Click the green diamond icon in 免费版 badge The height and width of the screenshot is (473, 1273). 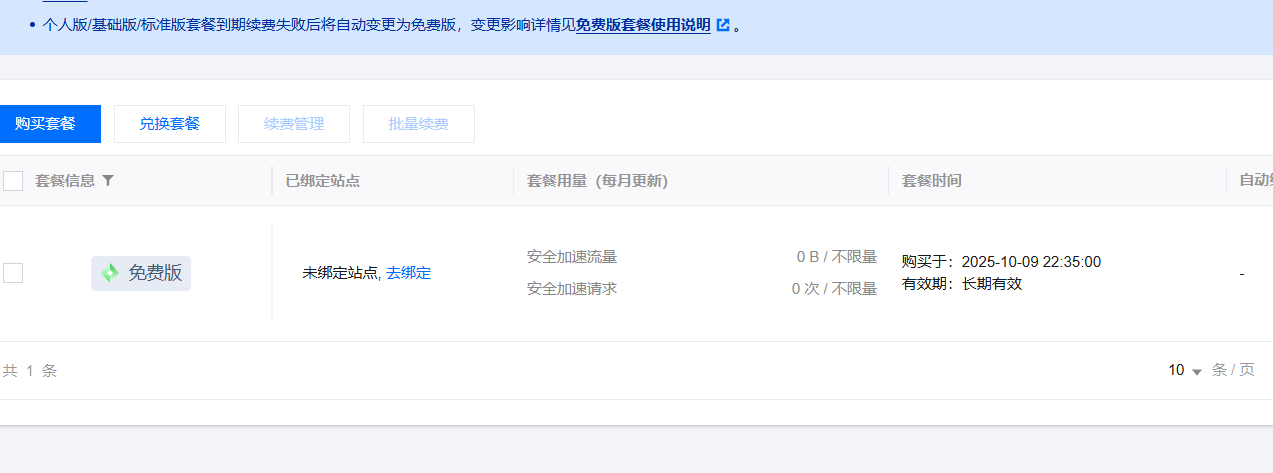(x=110, y=273)
